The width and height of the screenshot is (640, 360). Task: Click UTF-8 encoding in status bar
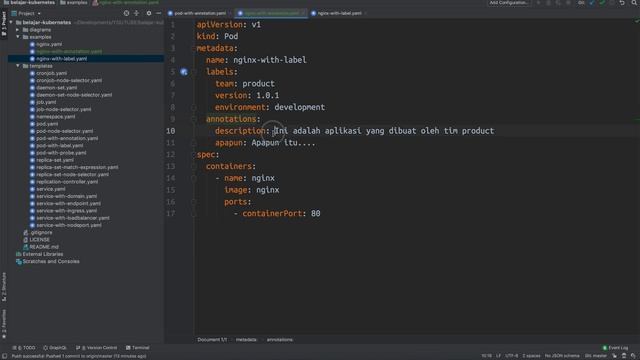pos(511,356)
